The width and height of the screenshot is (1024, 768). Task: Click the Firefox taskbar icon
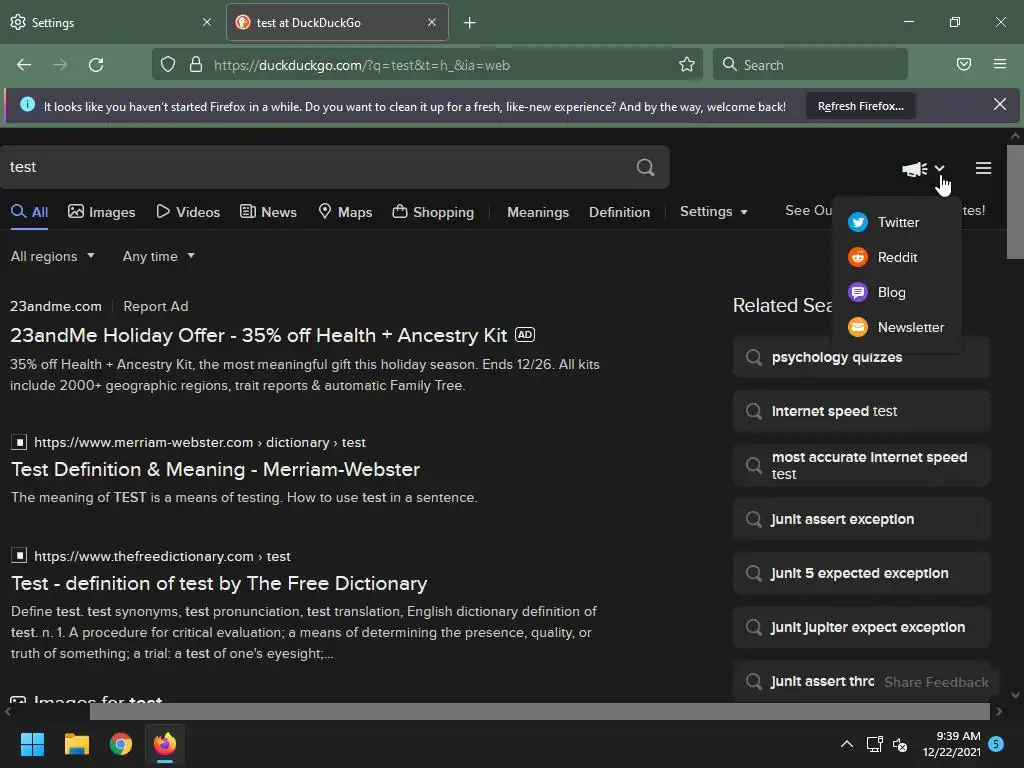point(165,744)
